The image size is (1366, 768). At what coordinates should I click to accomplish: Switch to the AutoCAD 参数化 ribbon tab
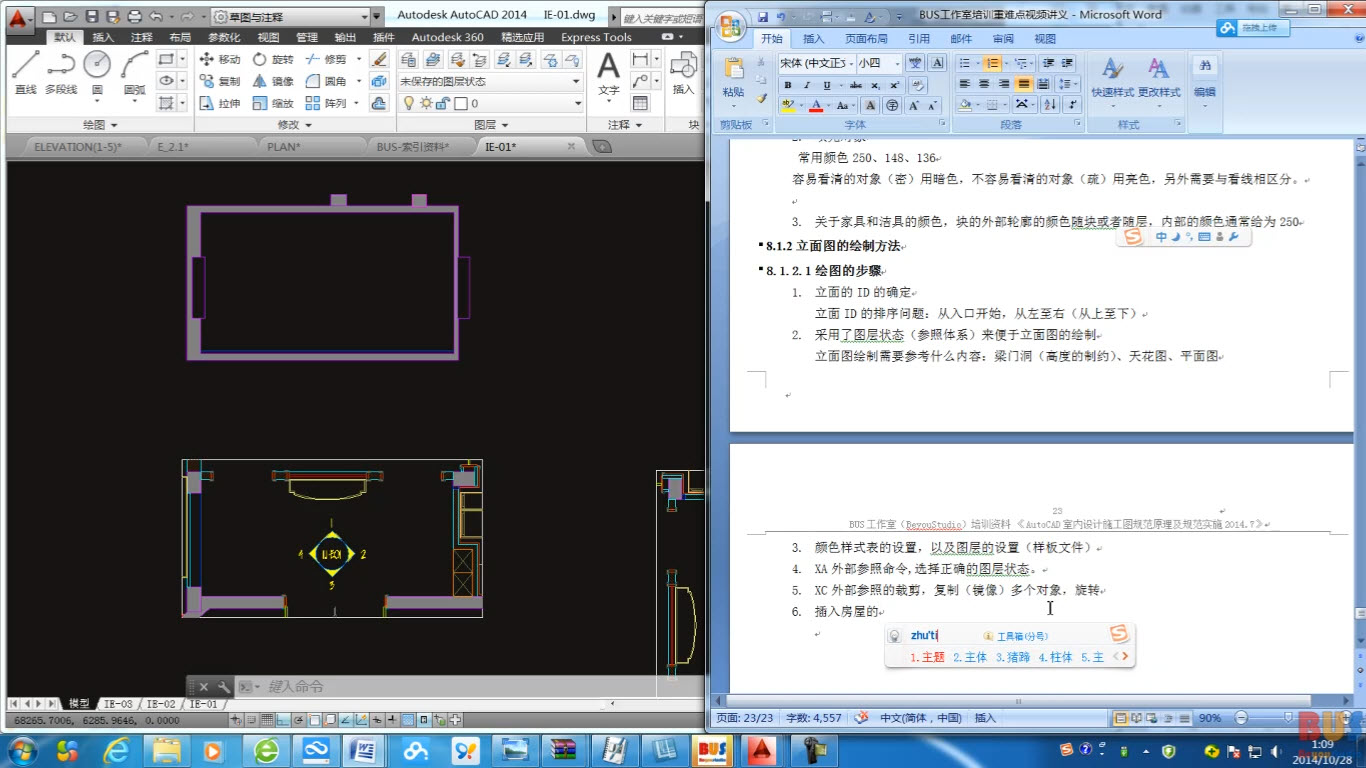click(225, 37)
